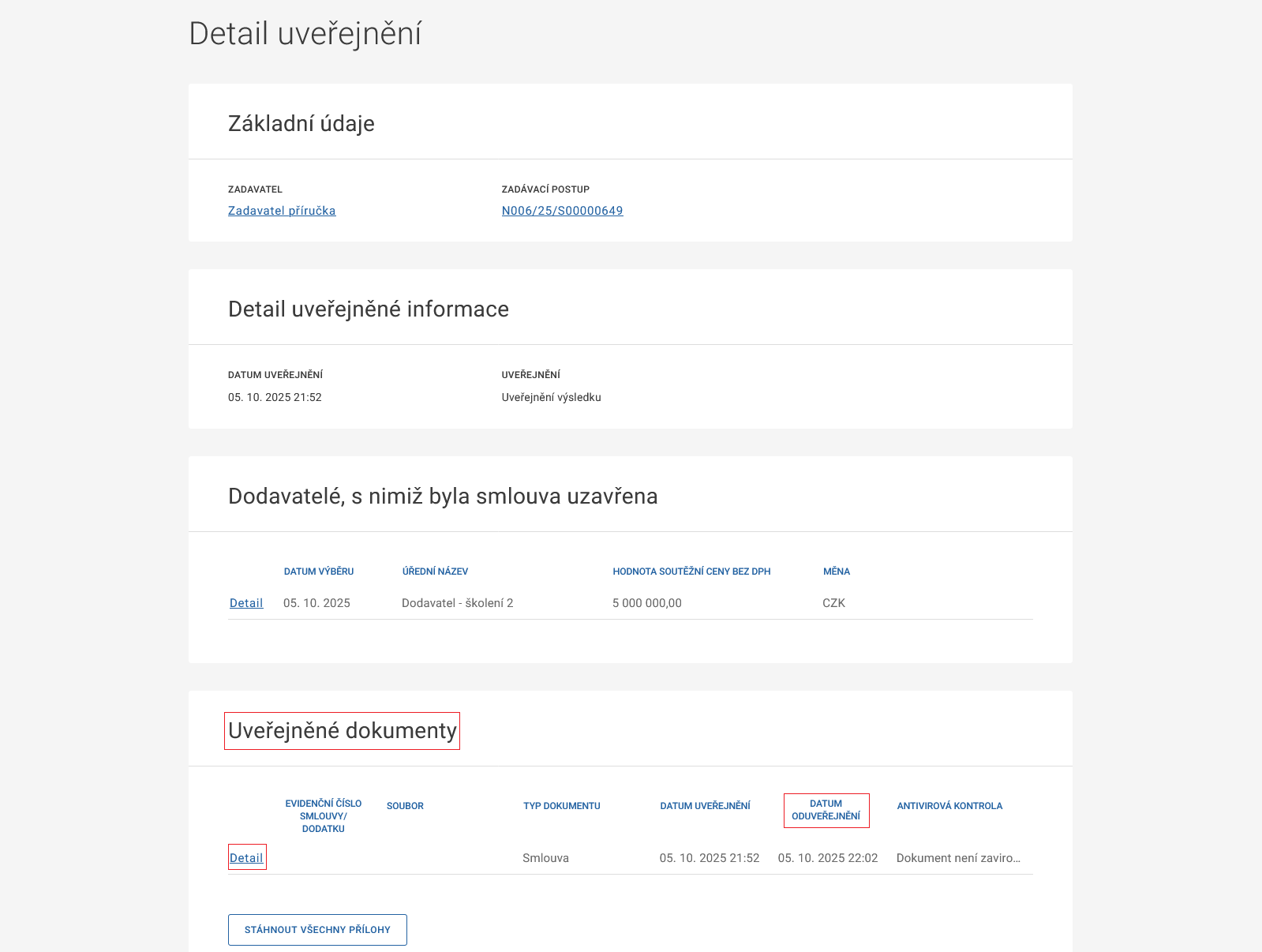
Task: Open Detail link for Dodavatel - školení 2
Action: pos(246,603)
